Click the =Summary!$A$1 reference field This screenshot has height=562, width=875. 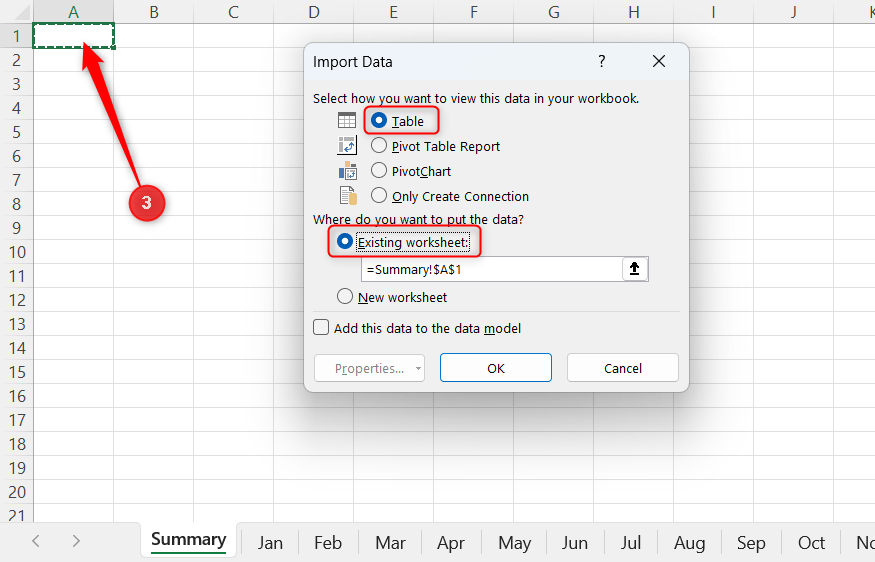pos(492,270)
